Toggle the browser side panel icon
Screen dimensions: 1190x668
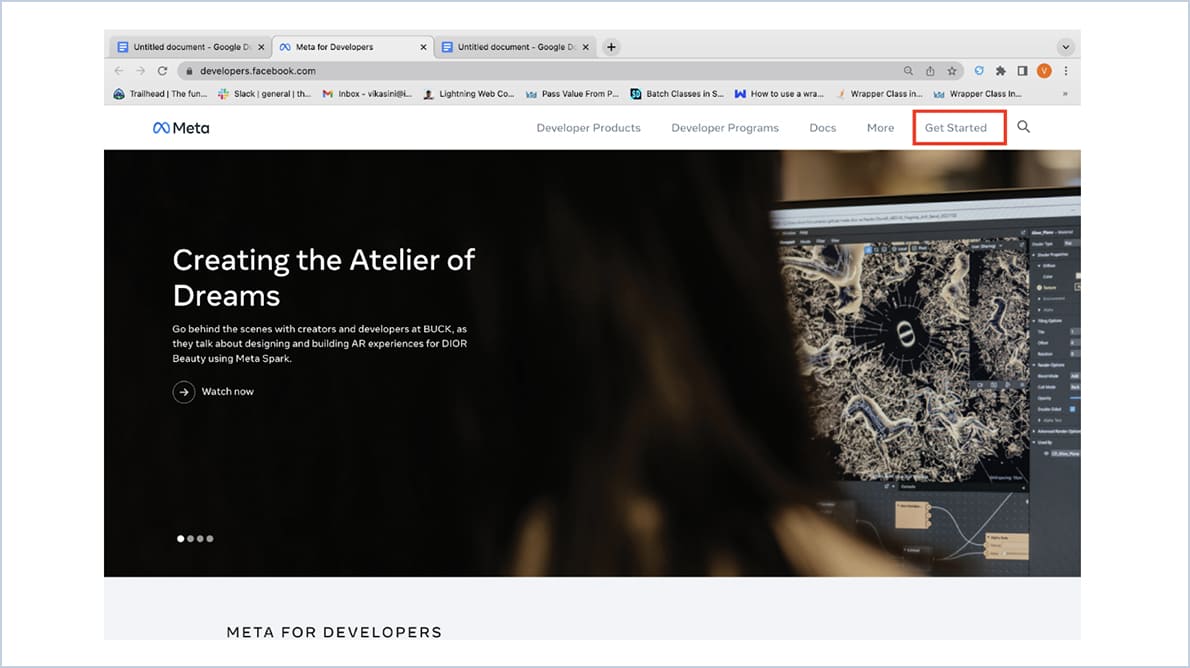[x=1022, y=71]
